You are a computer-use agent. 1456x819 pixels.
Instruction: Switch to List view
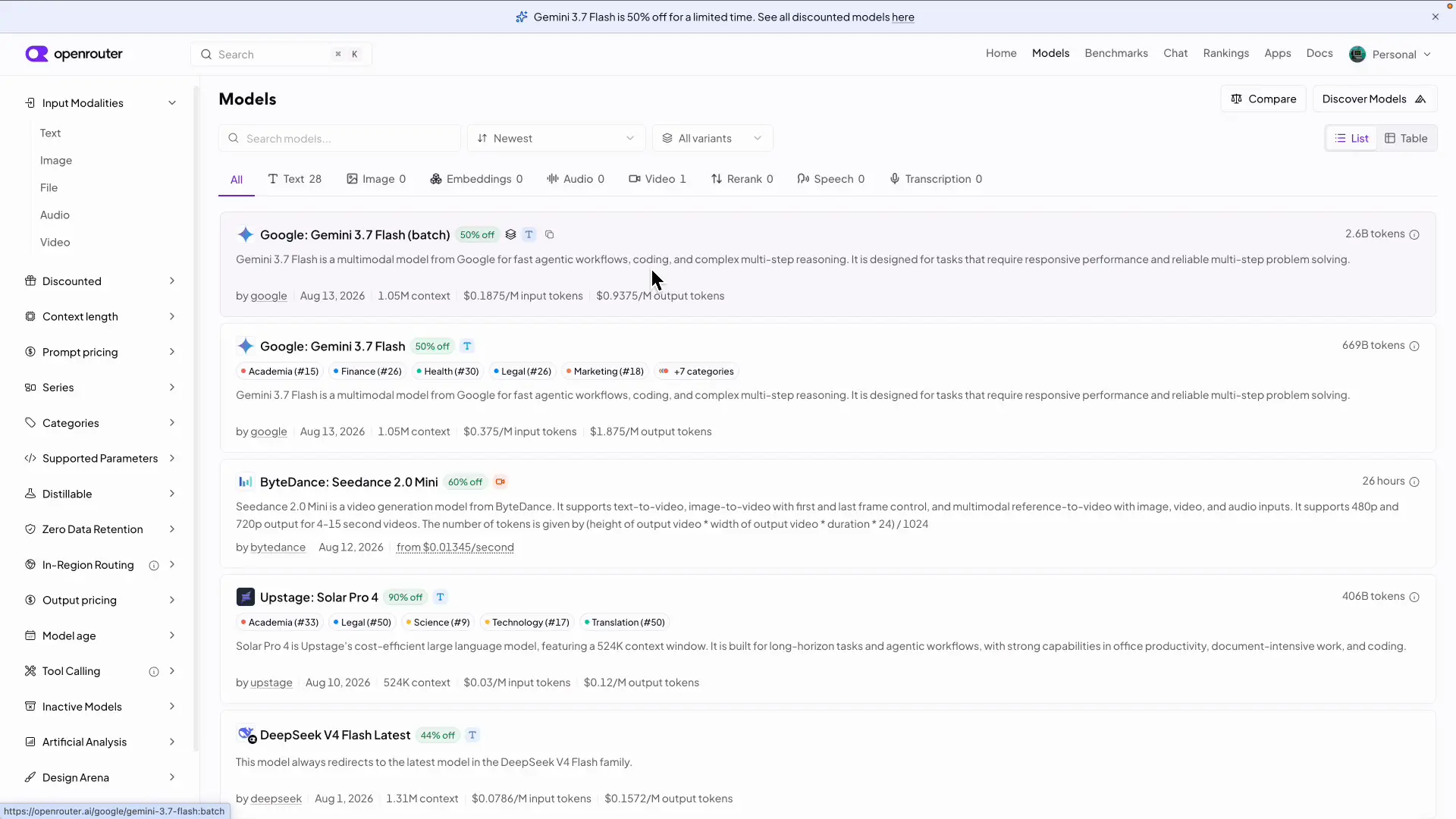(1351, 138)
